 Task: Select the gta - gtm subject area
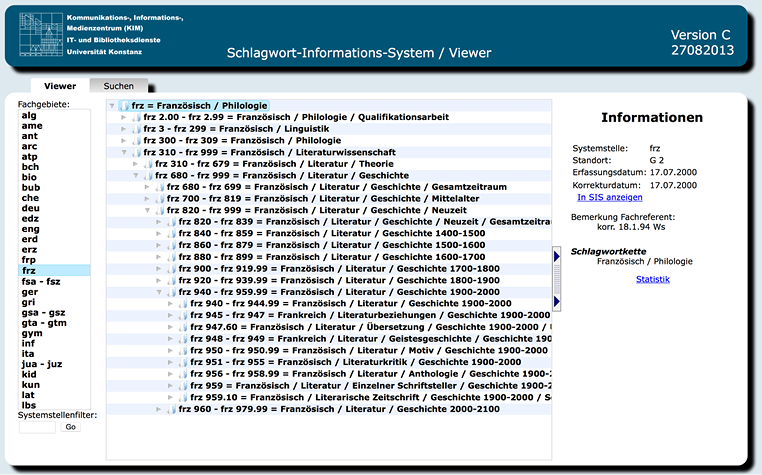tap(44, 323)
